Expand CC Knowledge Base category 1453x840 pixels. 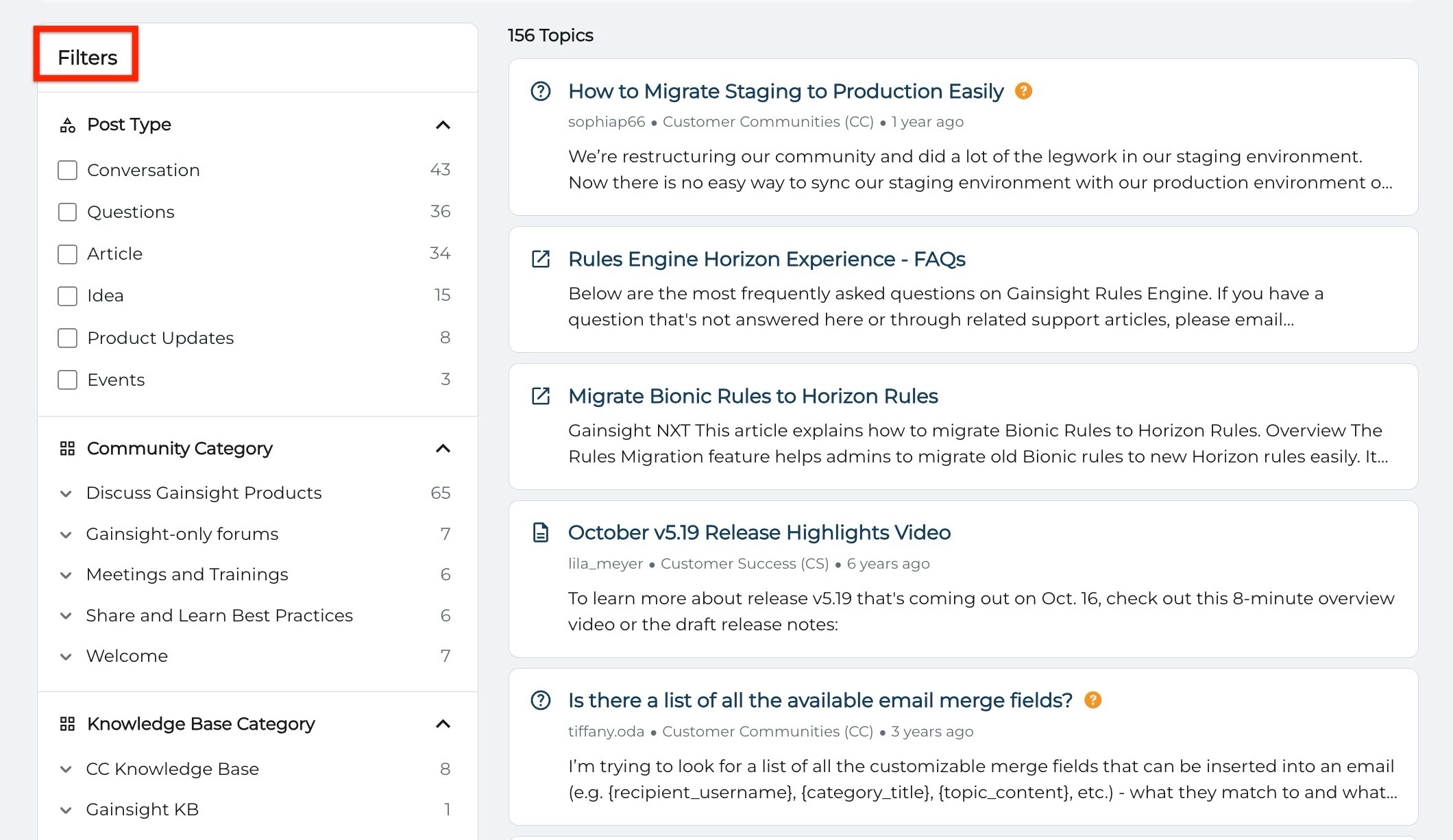click(x=66, y=769)
